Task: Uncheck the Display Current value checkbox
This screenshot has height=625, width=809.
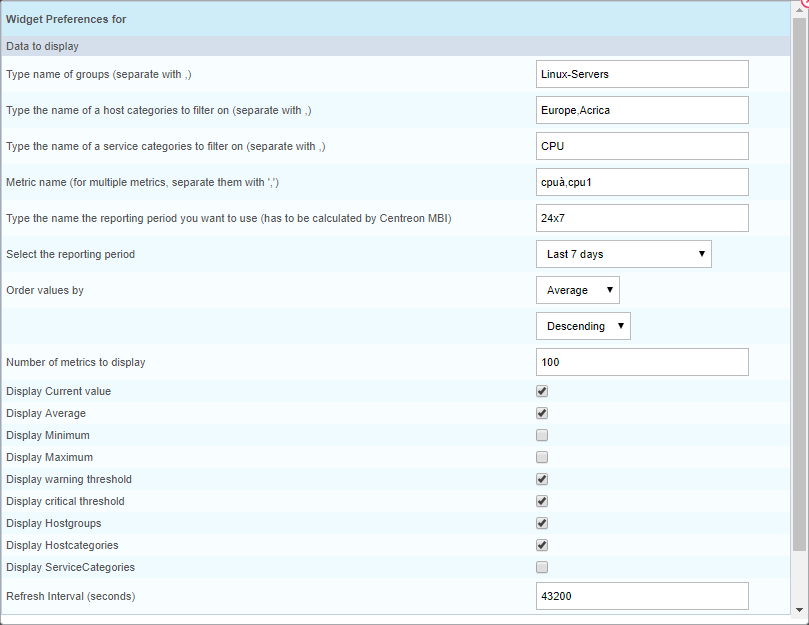Action: [542, 391]
